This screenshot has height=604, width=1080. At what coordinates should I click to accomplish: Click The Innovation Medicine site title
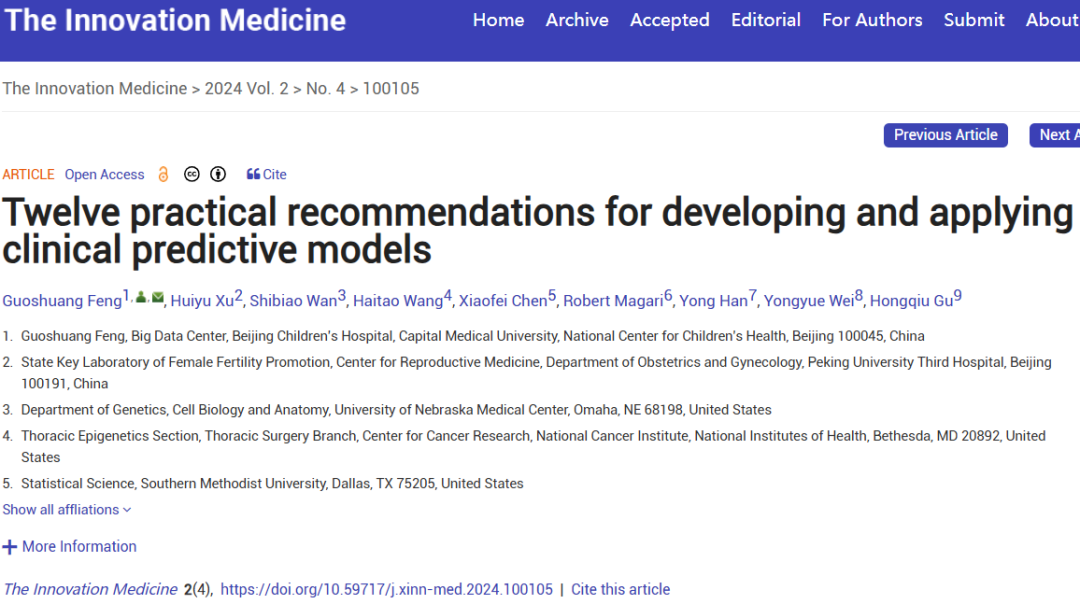175,20
